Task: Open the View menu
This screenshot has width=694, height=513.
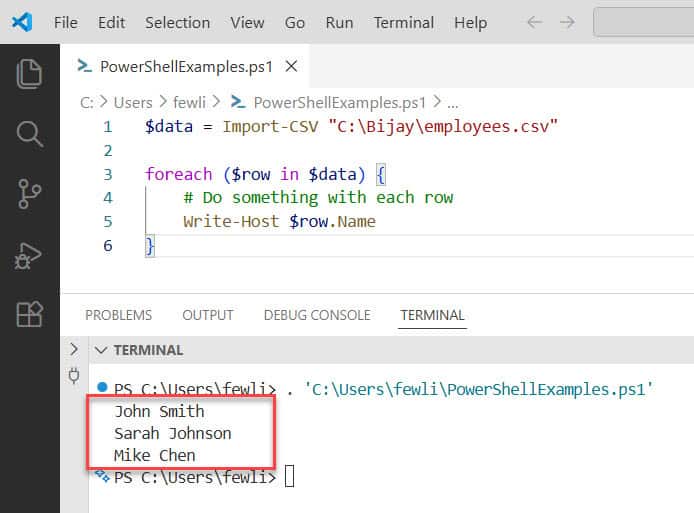Action: point(247,22)
